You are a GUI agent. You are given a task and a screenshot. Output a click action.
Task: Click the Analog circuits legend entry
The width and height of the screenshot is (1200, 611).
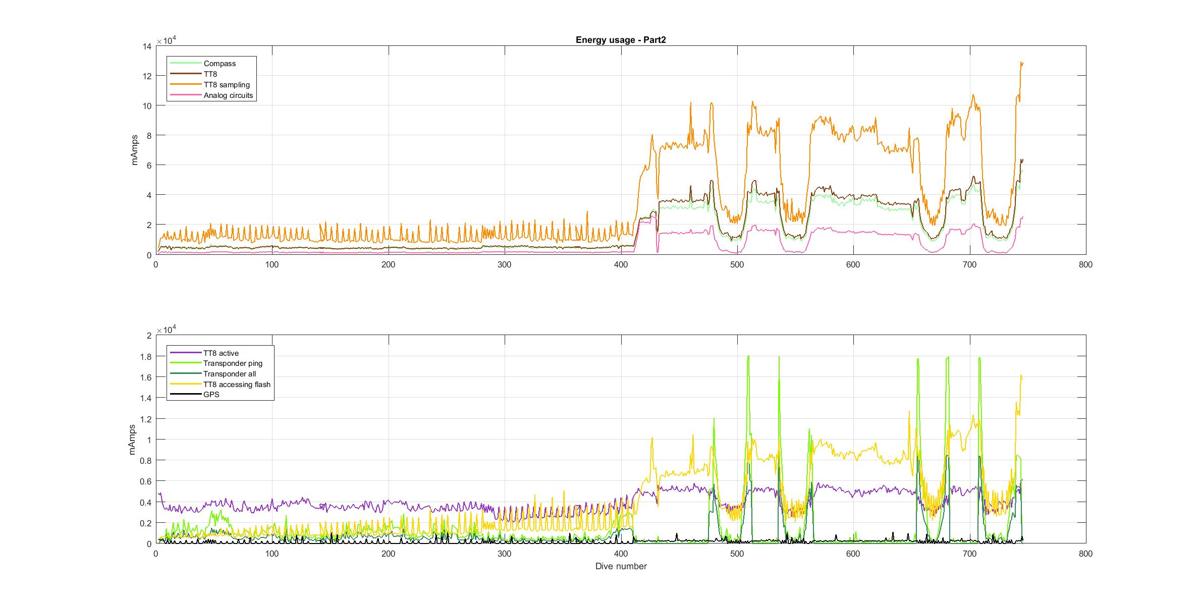228,96
